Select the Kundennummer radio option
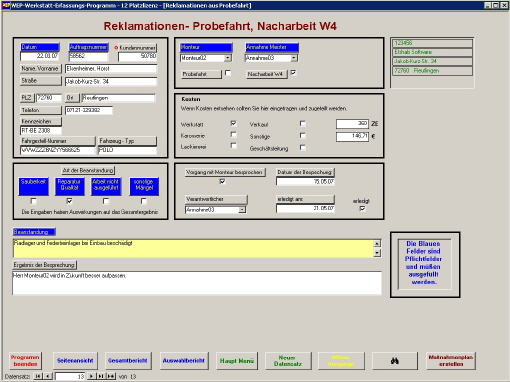This screenshot has width=510, height=382. 116,48
